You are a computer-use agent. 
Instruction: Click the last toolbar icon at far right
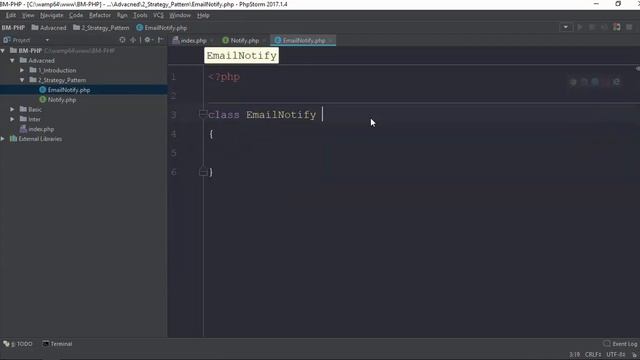[x=629, y=27]
